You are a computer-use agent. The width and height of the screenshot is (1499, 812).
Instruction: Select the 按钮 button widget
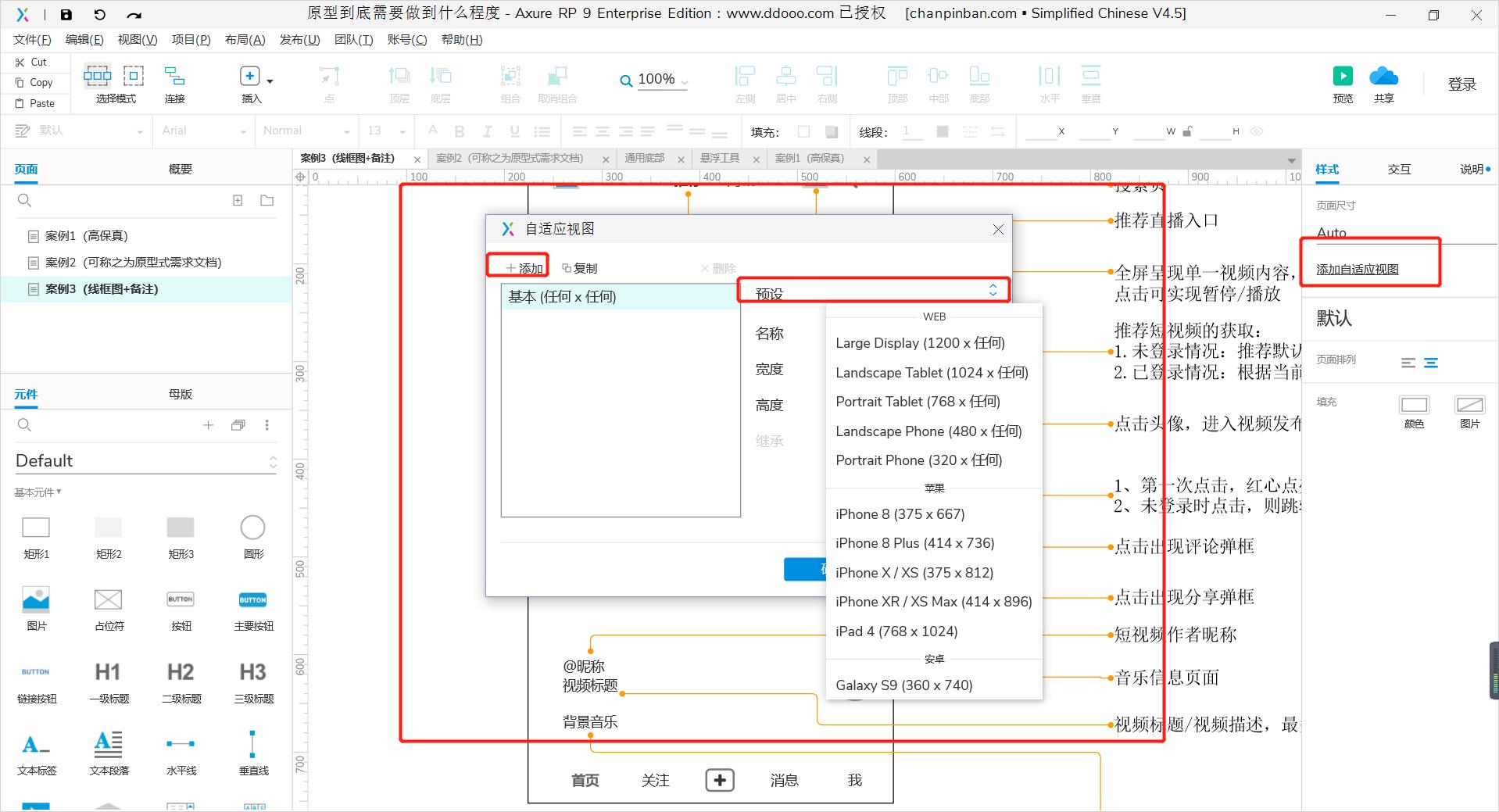pyautogui.click(x=181, y=610)
